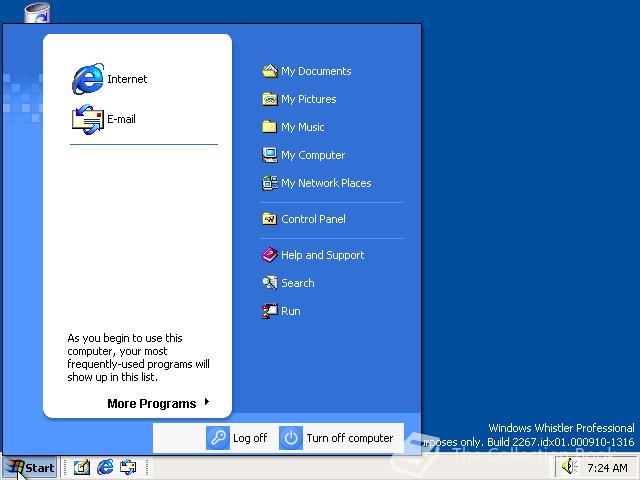Image resolution: width=640 pixels, height=480 pixels.
Task: Click the frequently-used programs hint text
Action: (x=138, y=358)
